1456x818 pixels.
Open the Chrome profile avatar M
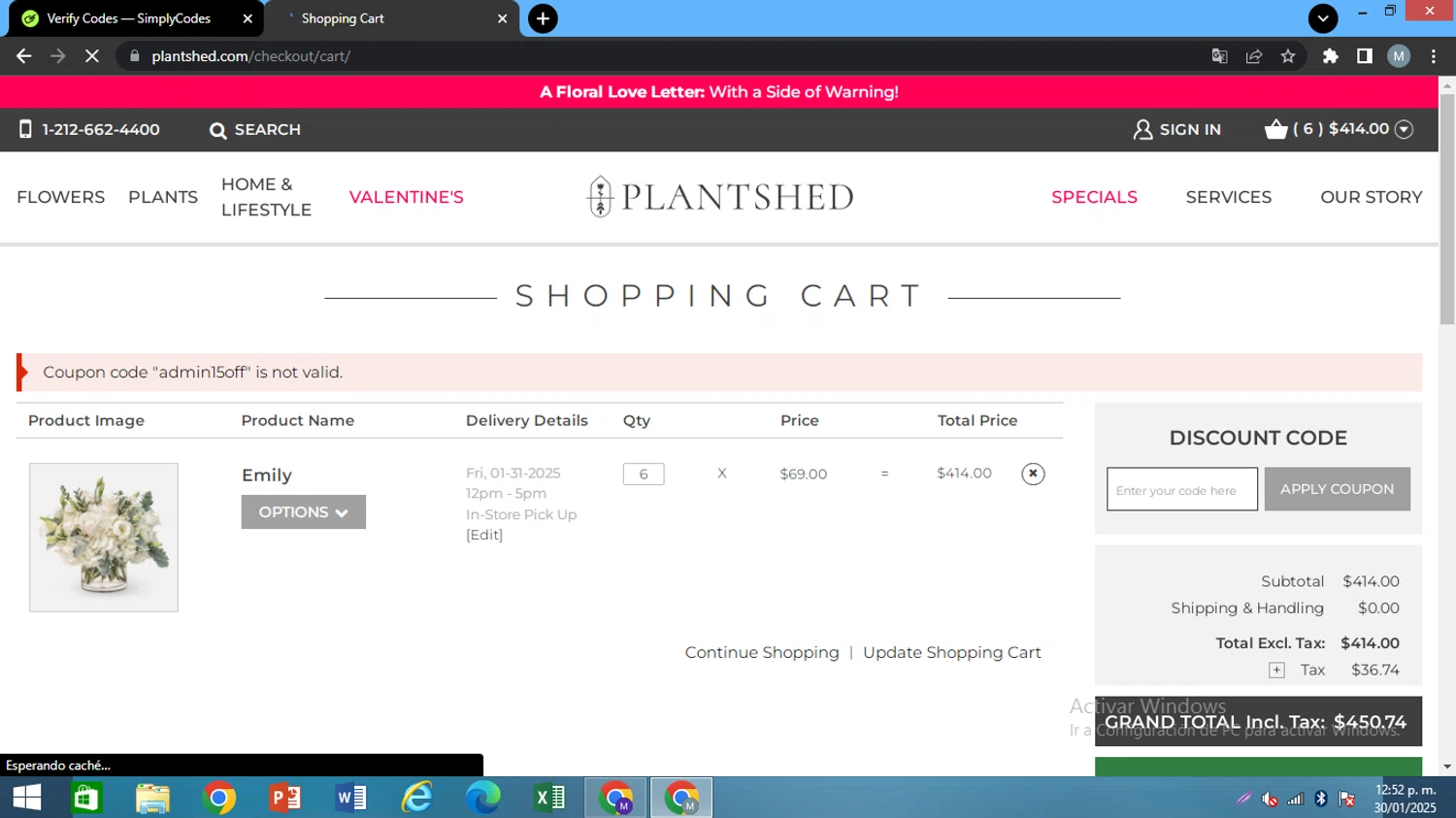click(x=1399, y=56)
